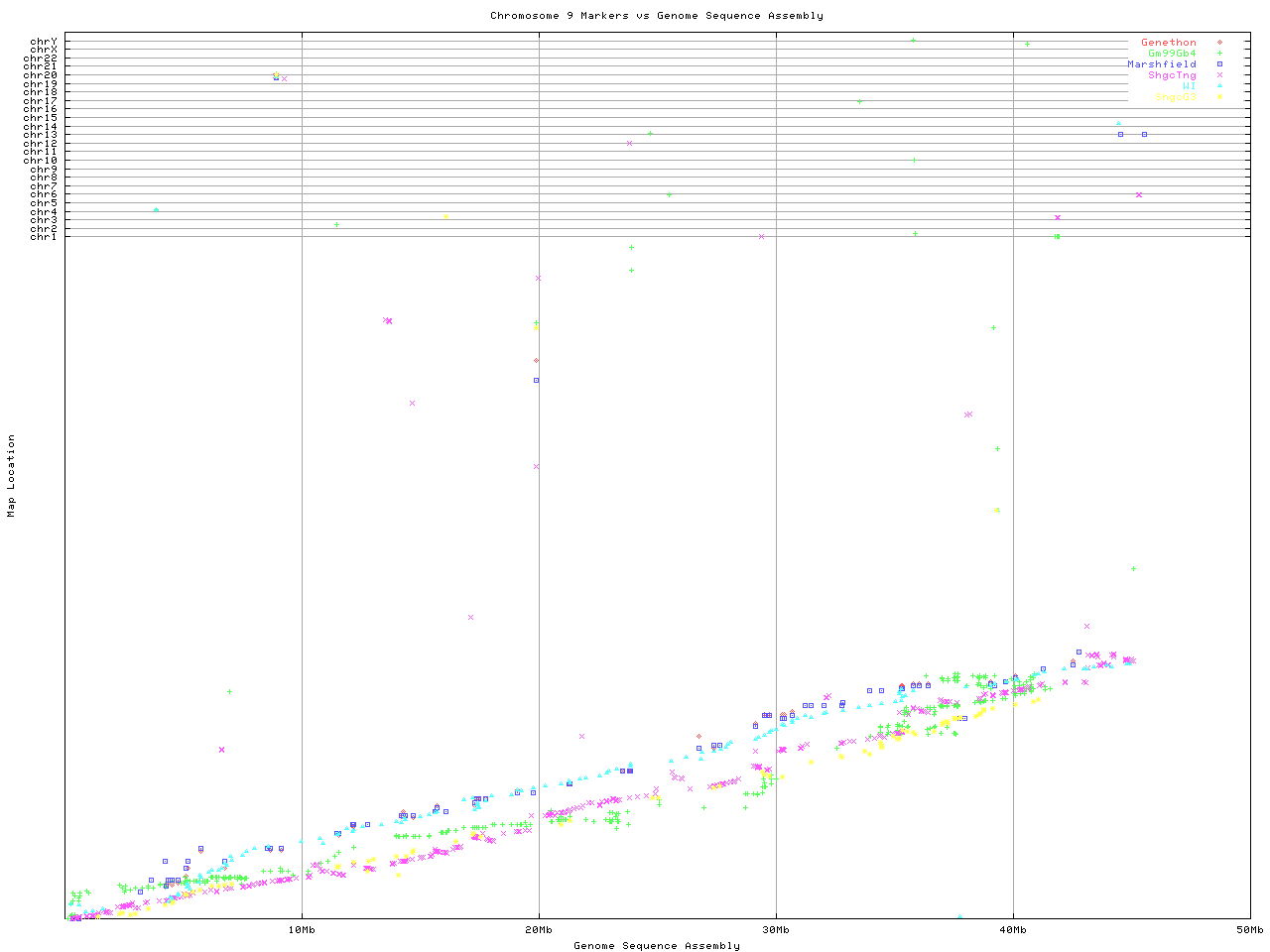Click the chrY label on y-axis

point(43,42)
